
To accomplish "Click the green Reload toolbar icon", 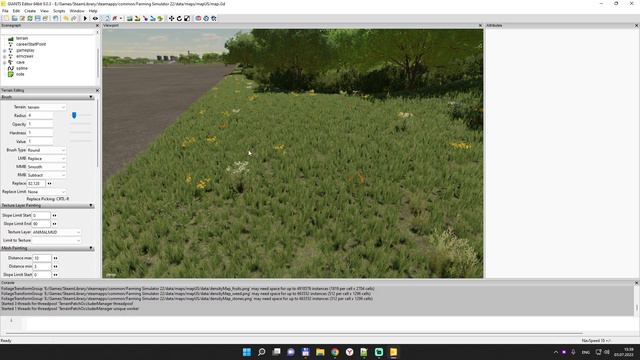I will [x=30, y=18].
